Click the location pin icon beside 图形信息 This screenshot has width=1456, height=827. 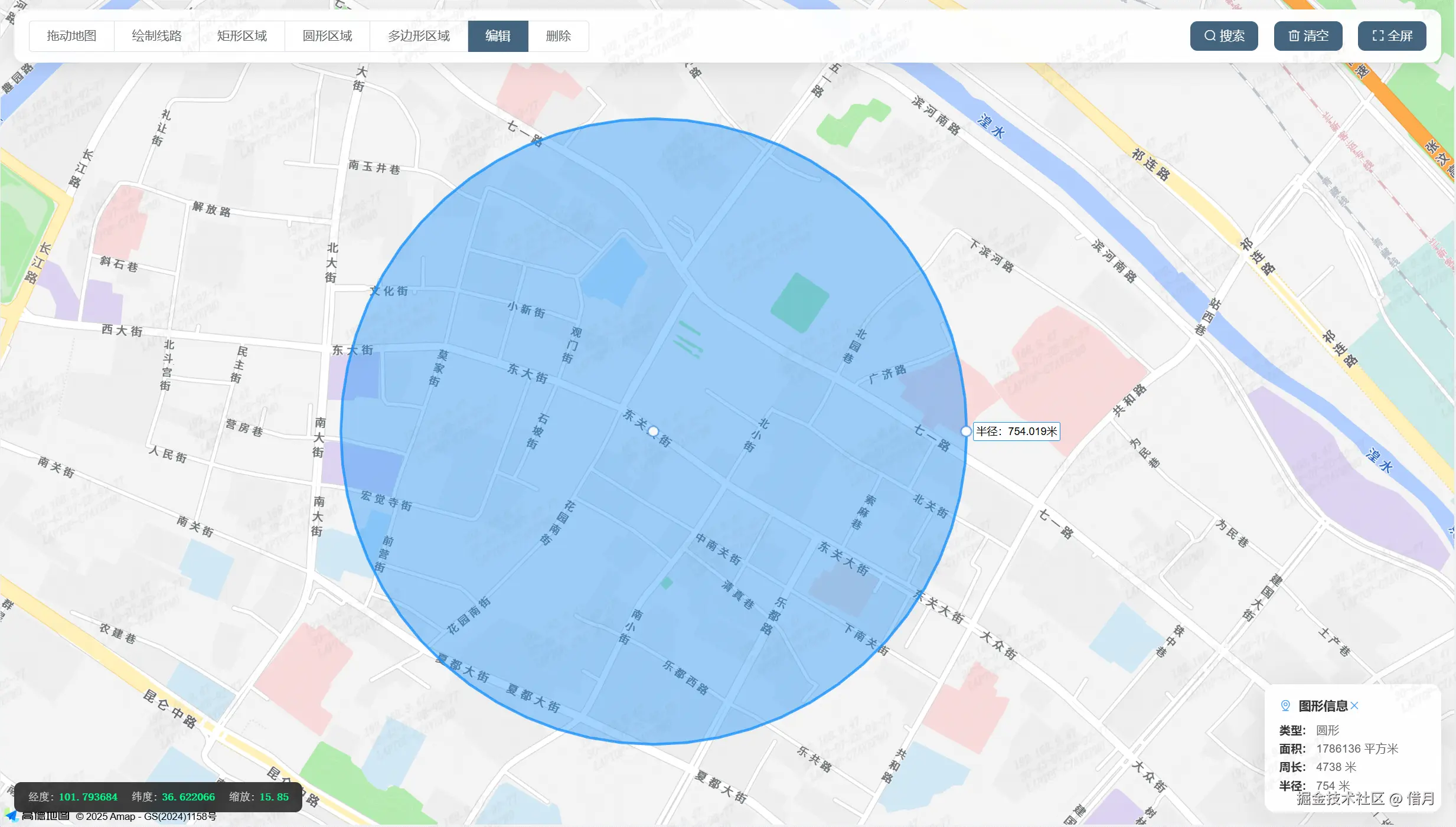(x=1285, y=705)
